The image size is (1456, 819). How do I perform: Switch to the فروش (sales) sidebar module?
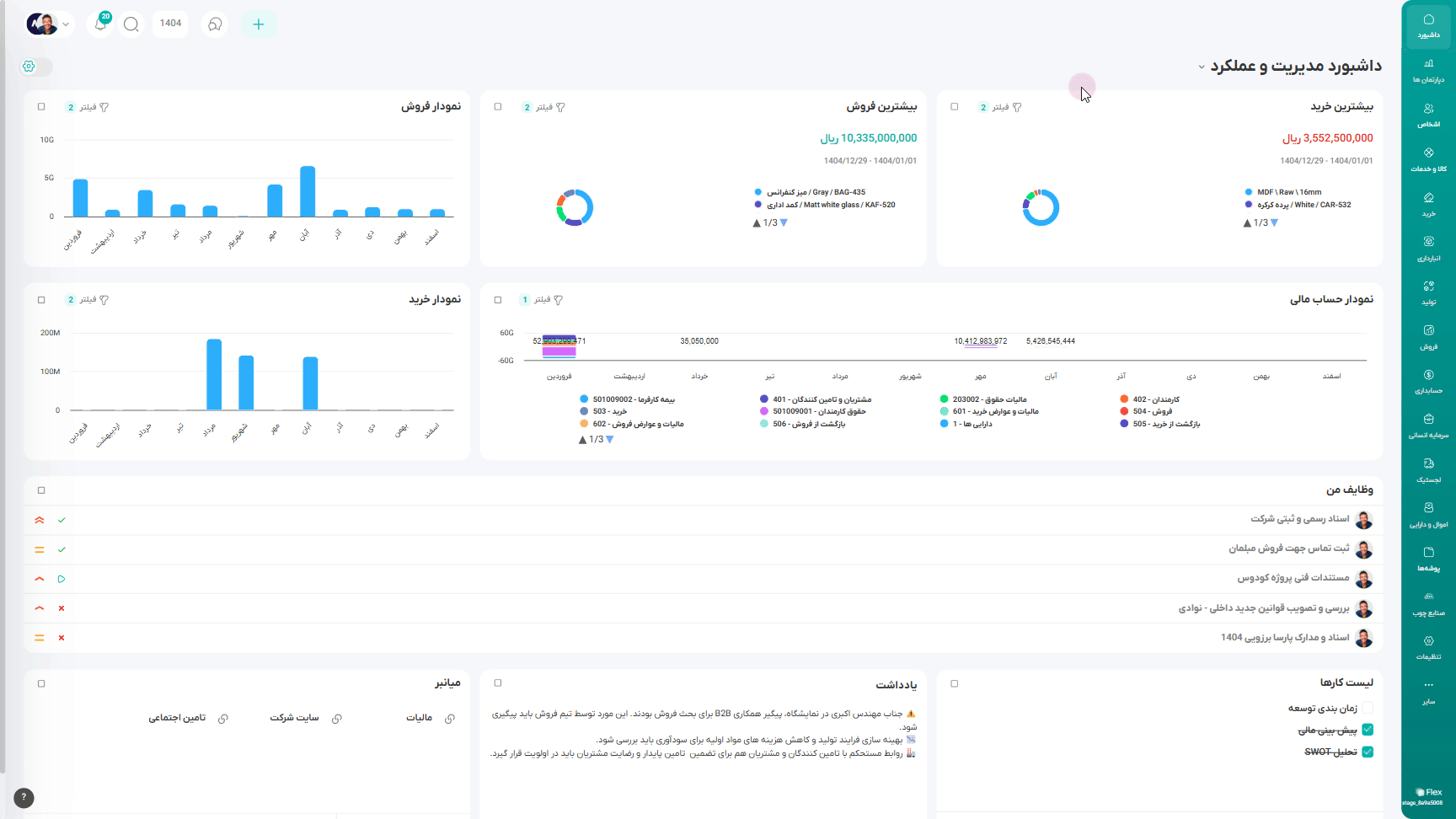point(1428,336)
